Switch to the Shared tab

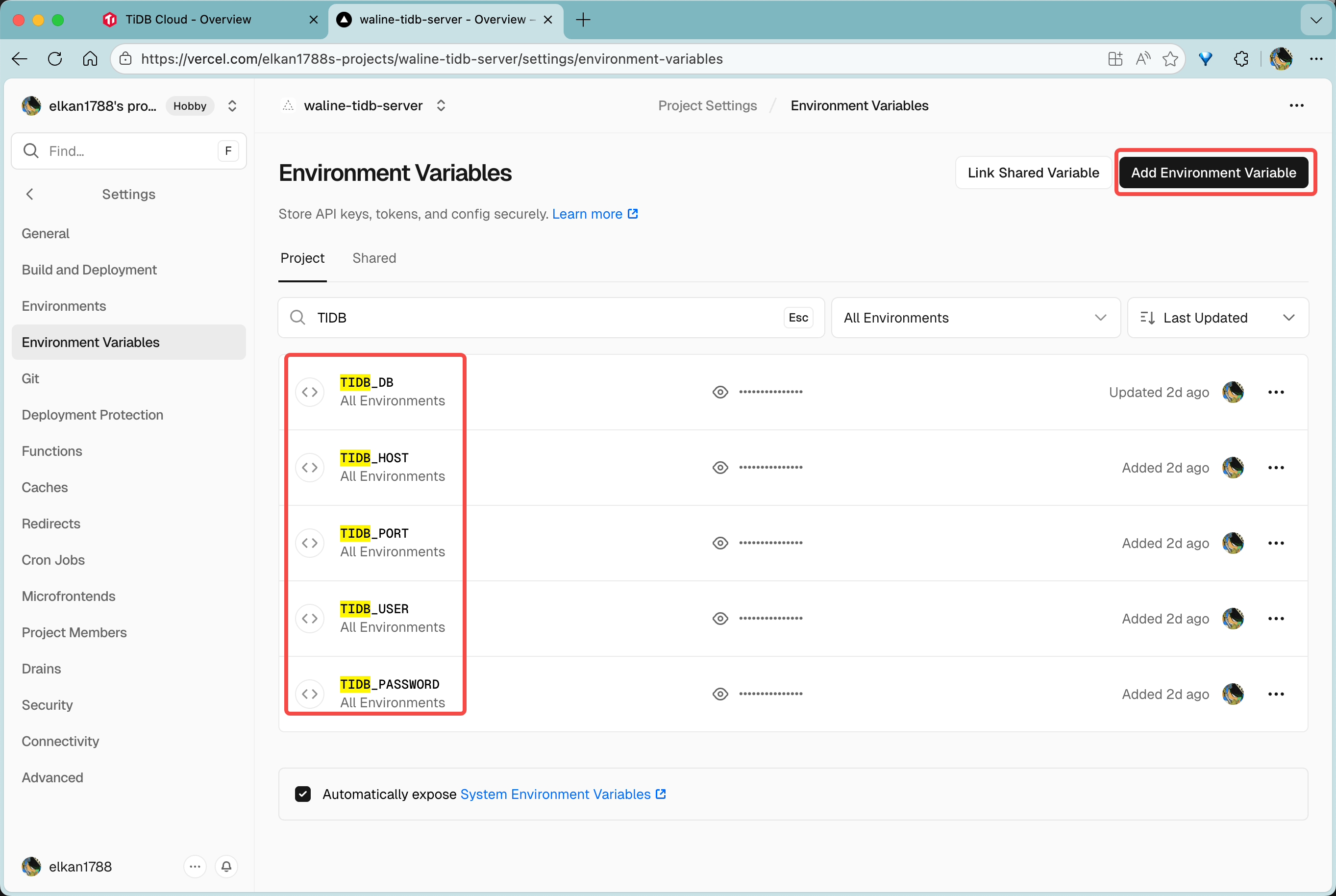point(373,258)
